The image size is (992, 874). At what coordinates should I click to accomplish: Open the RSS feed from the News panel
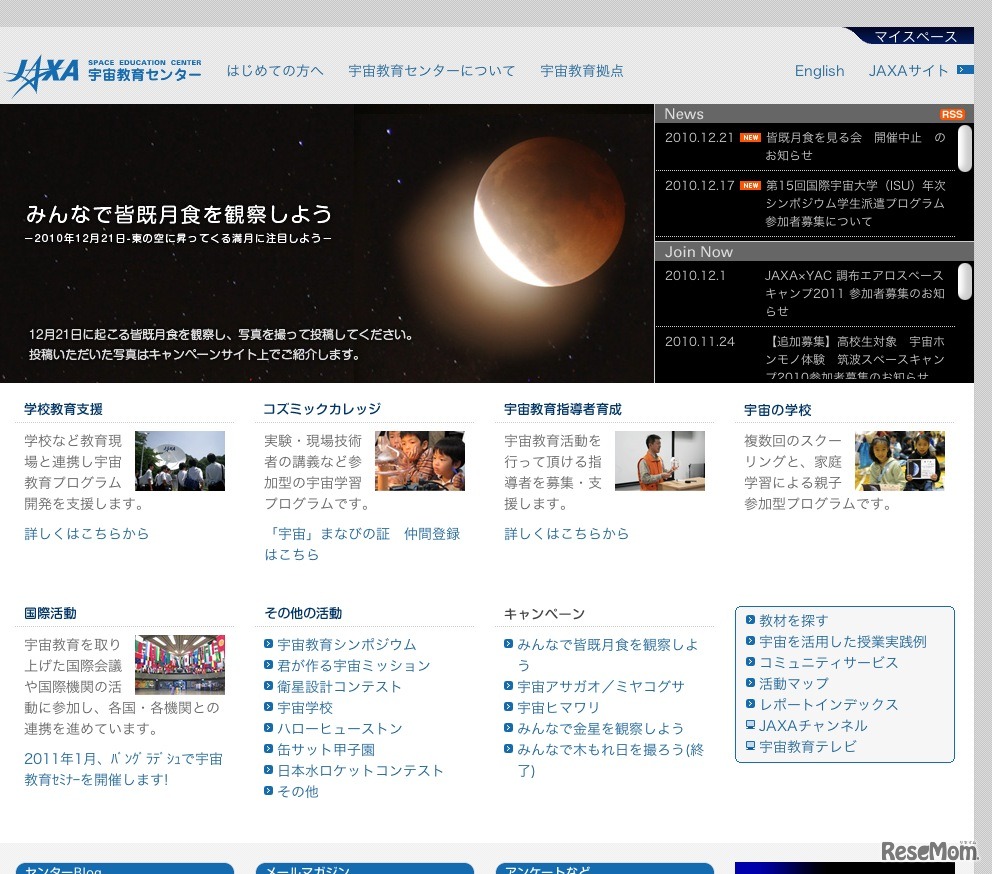952,114
